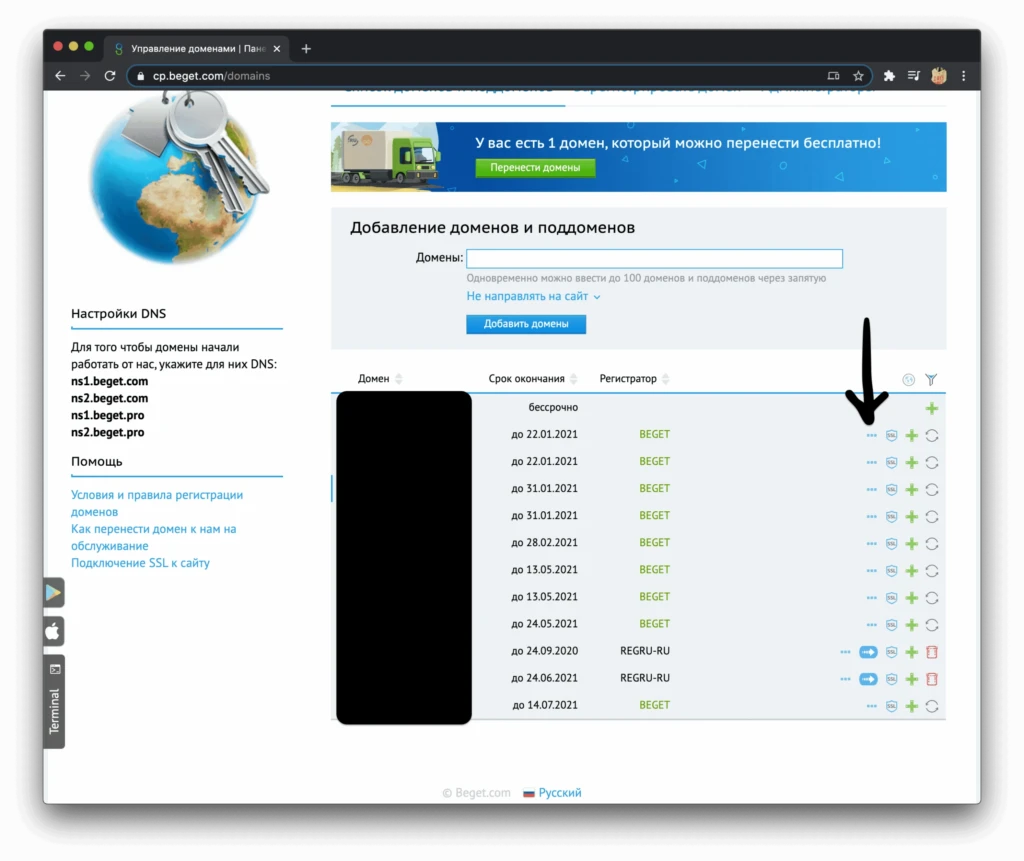
Task: Open a new browser tab
Action: click(x=306, y=48)
